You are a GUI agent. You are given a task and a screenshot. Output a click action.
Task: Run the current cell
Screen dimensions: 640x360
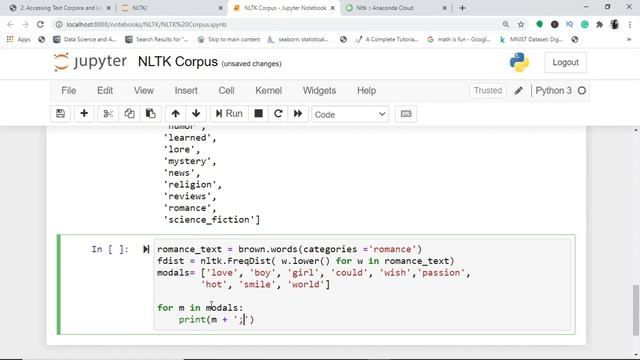229,114
